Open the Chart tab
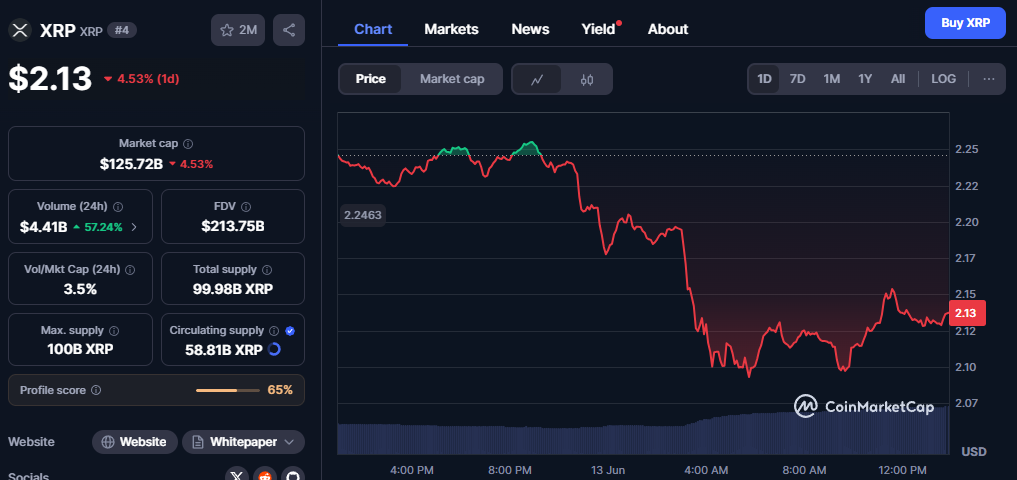The image size is (1017, 480). click(x=373, y=29)
